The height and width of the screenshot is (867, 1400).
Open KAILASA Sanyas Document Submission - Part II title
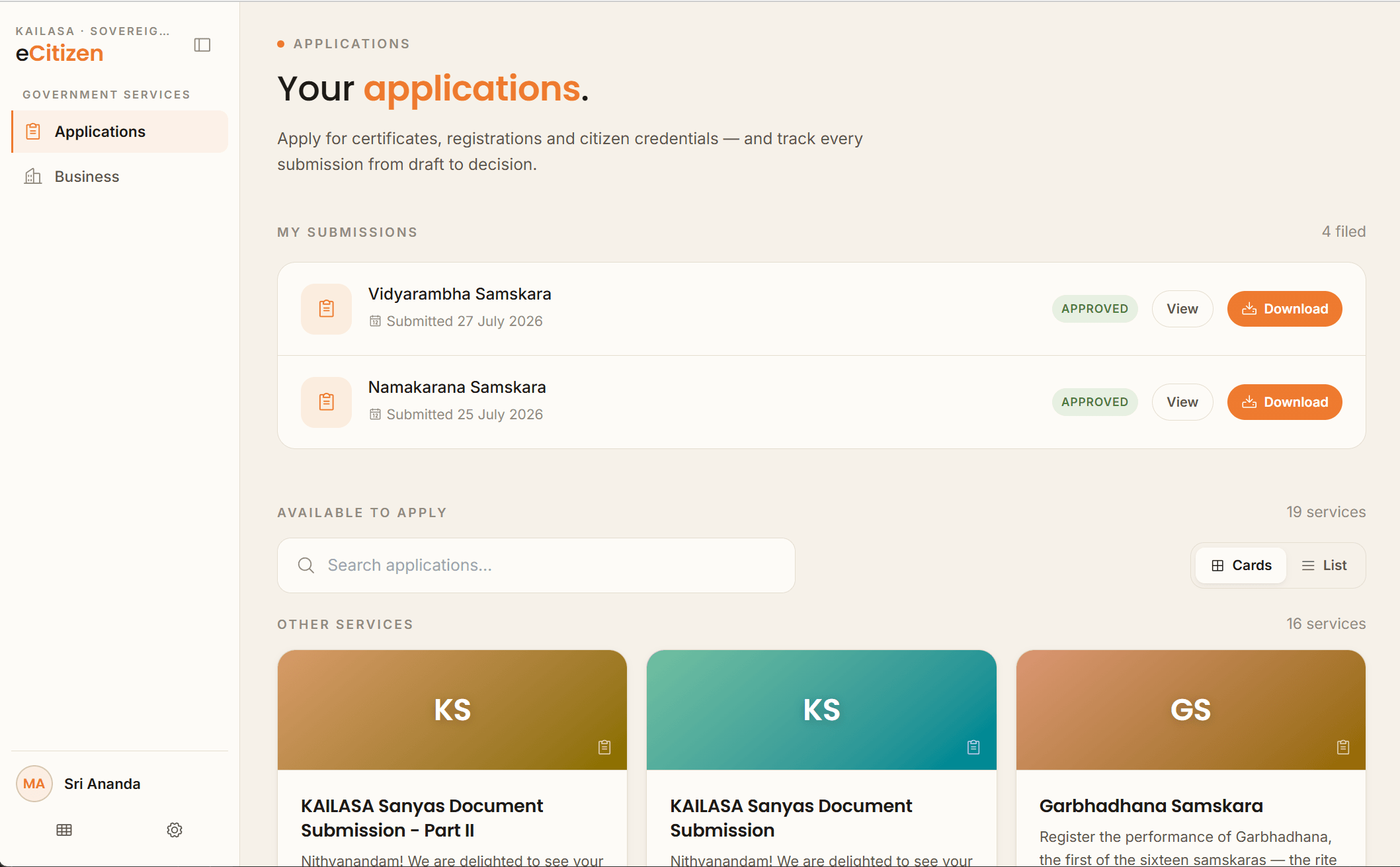tap(422, 818)
